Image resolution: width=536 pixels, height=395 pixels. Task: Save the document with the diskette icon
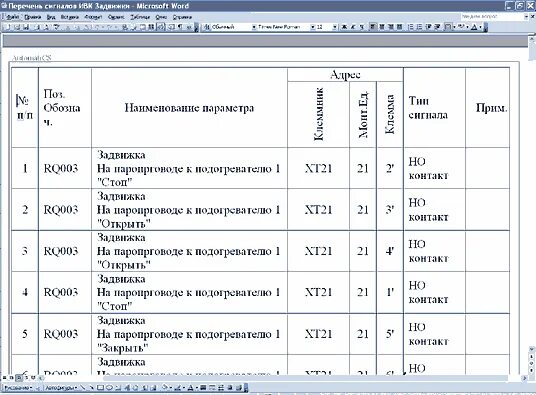(x=26, y=27)
